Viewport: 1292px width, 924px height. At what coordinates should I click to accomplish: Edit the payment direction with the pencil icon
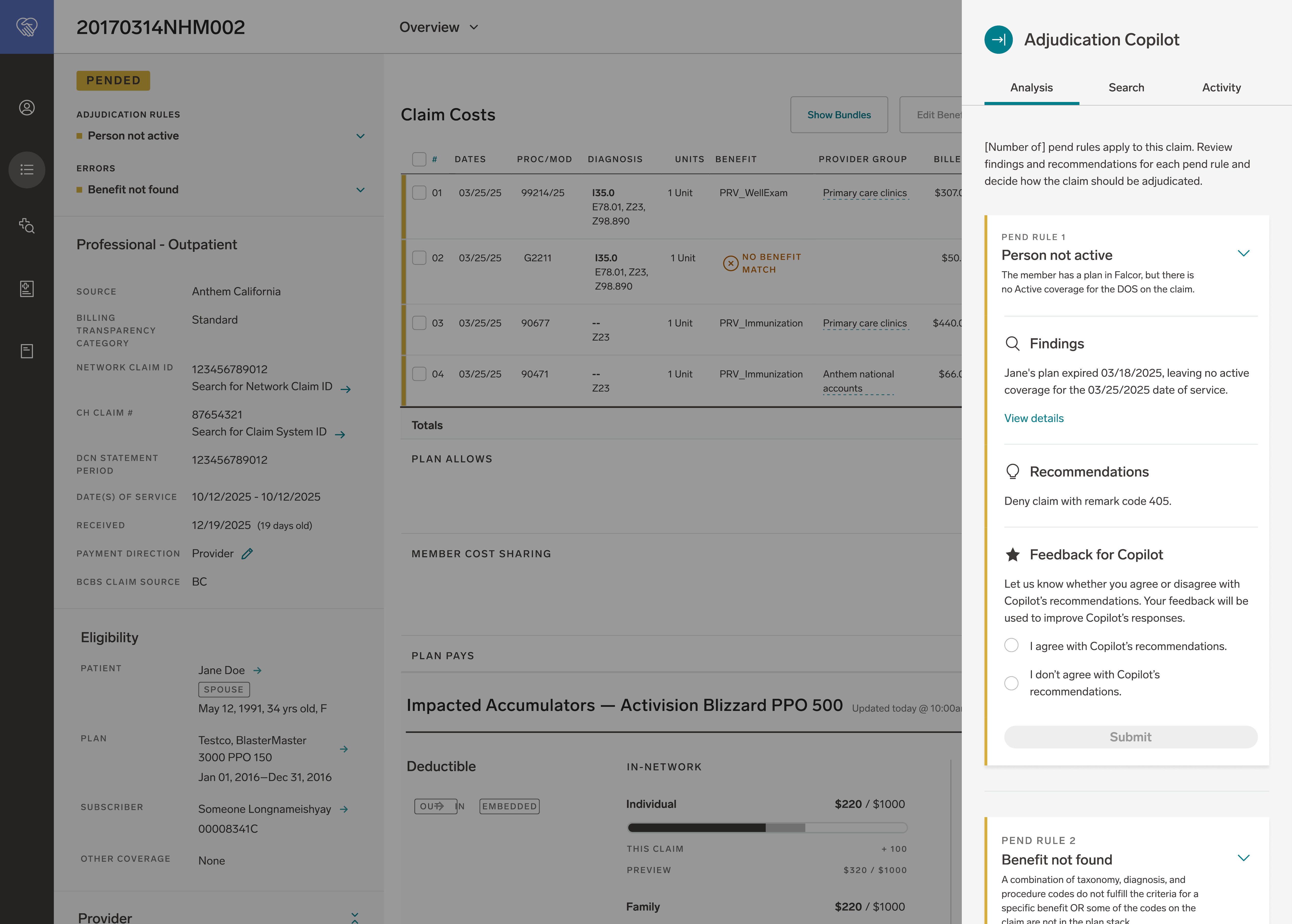[247, 553]
